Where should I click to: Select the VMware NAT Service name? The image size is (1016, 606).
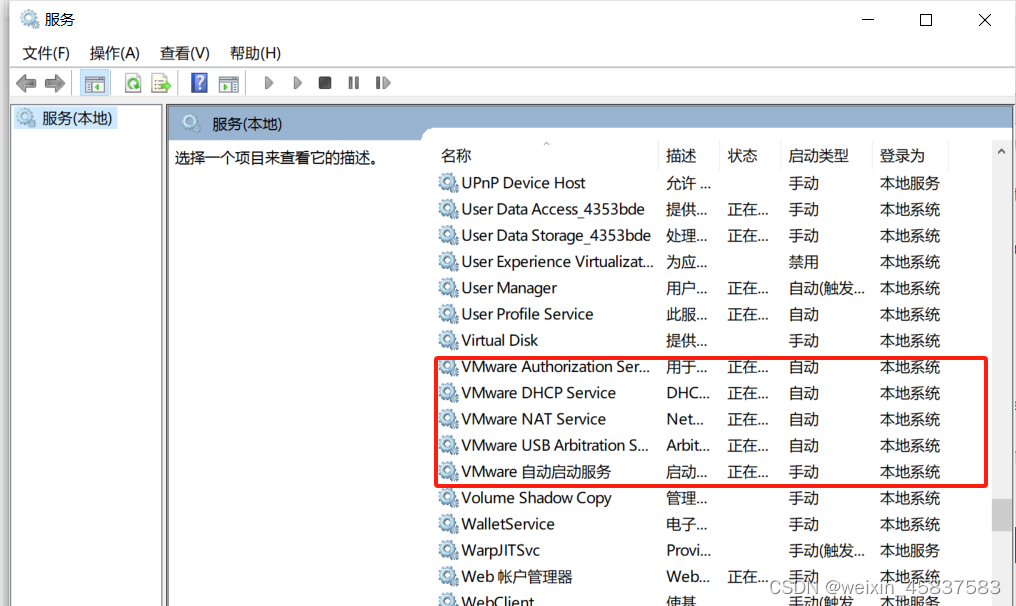533,419
